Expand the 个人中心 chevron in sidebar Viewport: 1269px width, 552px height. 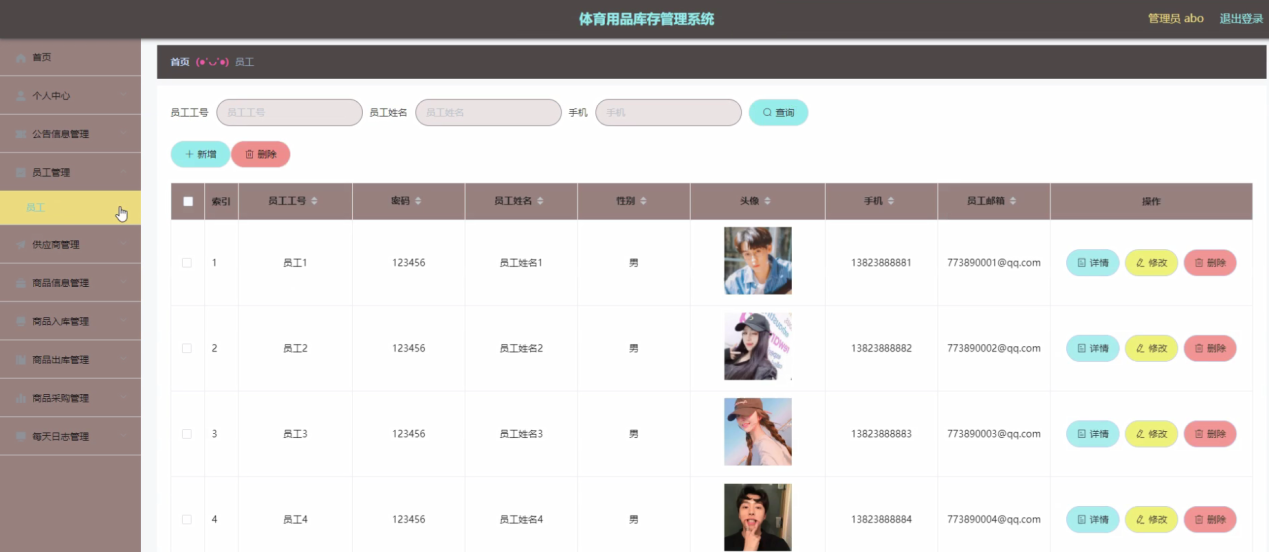click(122, 96)
